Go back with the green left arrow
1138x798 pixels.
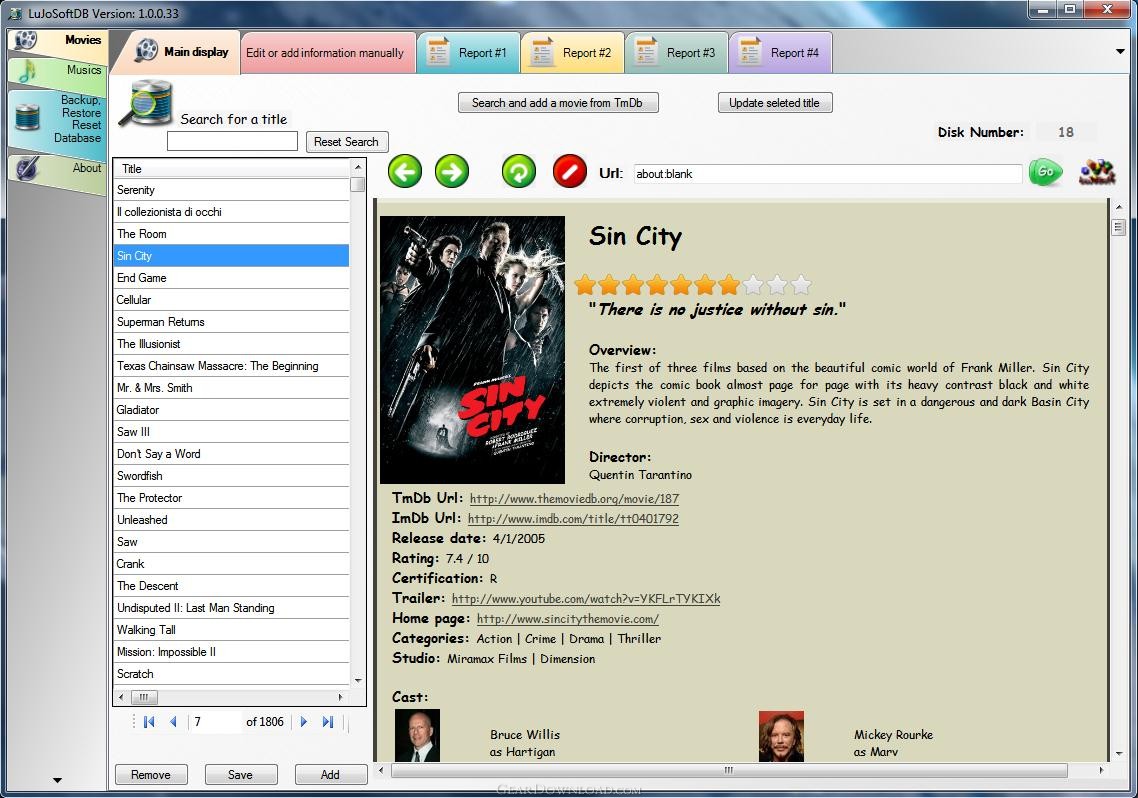point(404,173)
